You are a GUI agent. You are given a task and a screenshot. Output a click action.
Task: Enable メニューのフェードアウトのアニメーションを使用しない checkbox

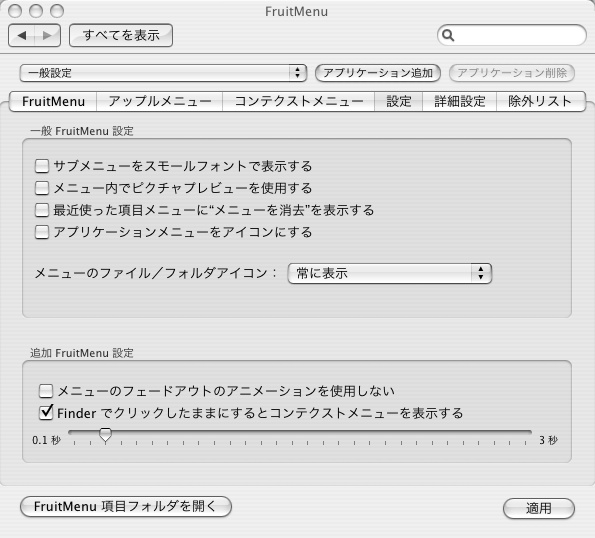tap(46, 391)
